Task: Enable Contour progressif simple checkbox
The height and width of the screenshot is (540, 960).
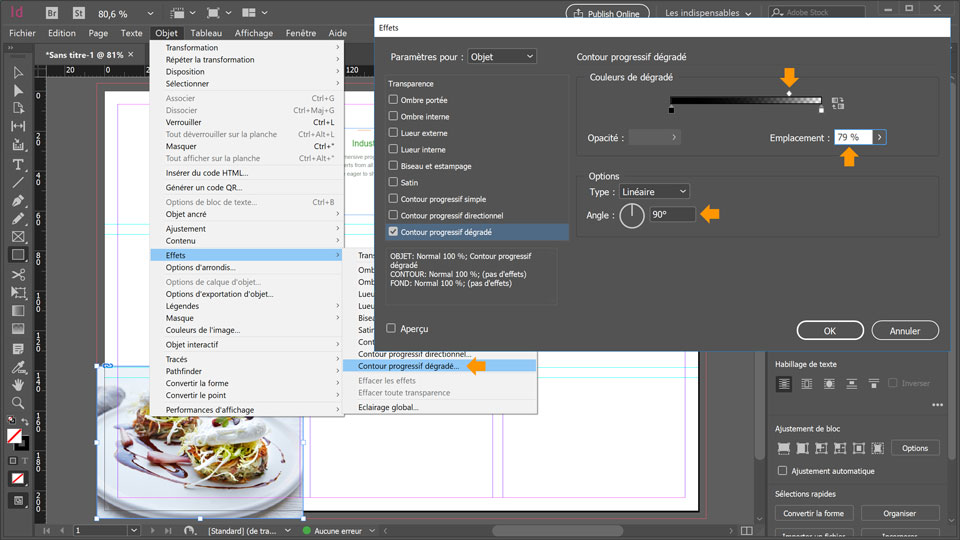Action: click(393, 198)
